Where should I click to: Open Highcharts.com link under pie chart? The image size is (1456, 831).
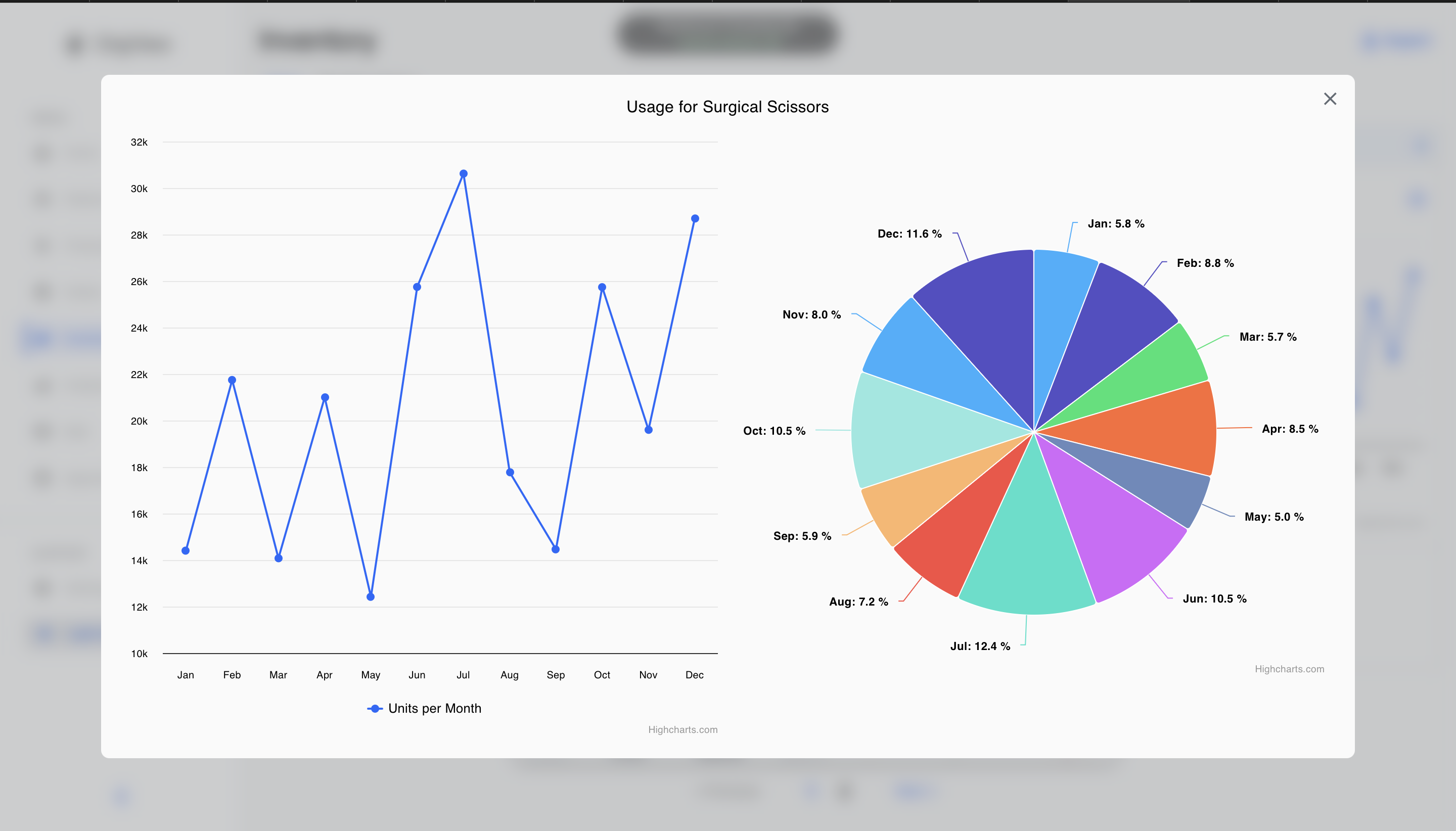pos(1289,669)
